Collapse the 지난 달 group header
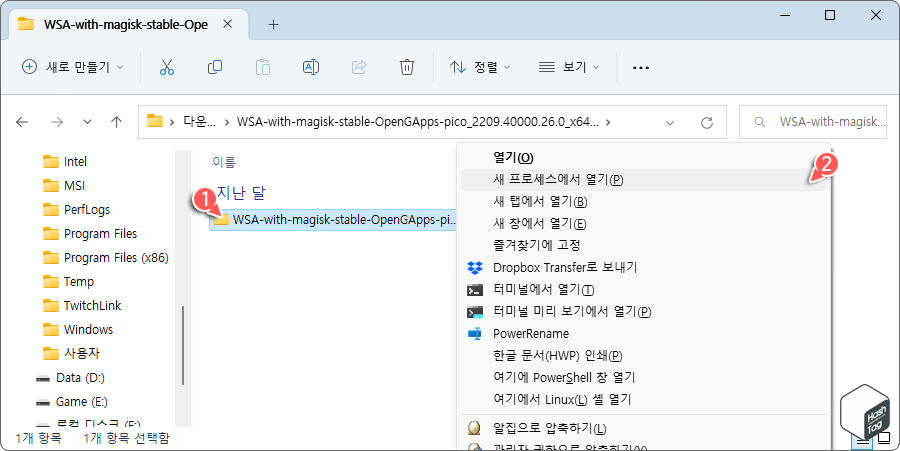 coord(241,193)
